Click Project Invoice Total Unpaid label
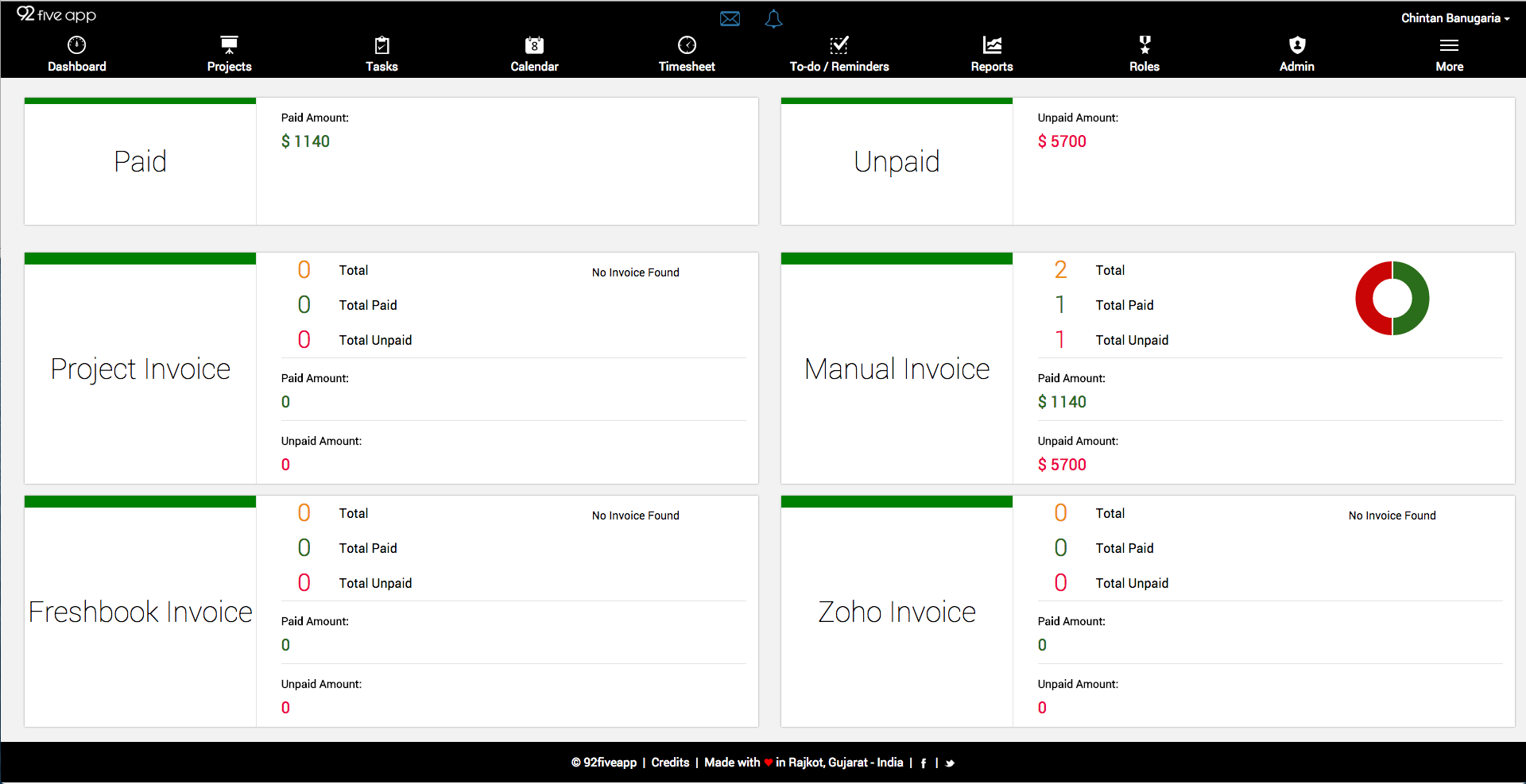 375,340
